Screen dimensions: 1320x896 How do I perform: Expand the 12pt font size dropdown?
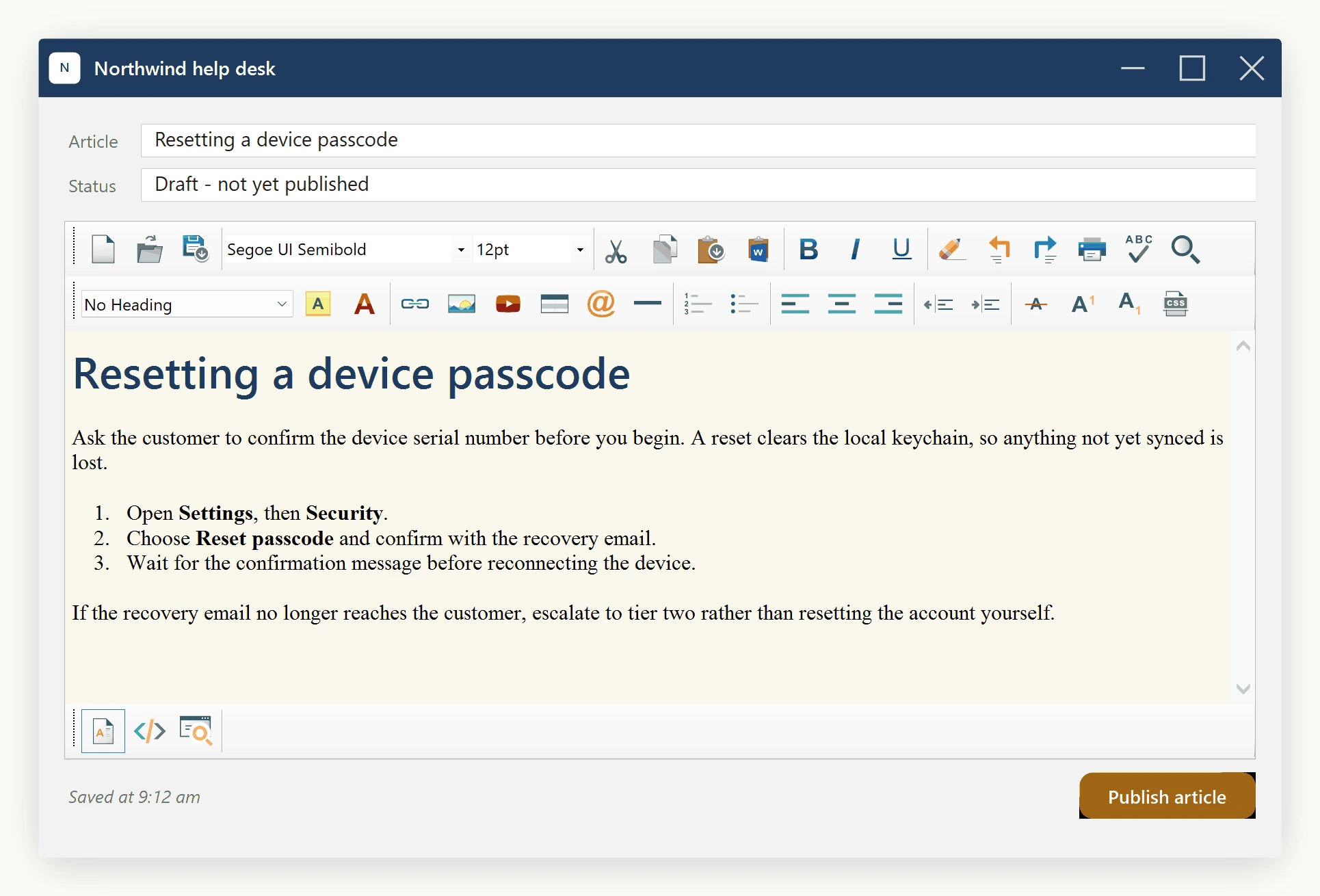click(531, 250)
